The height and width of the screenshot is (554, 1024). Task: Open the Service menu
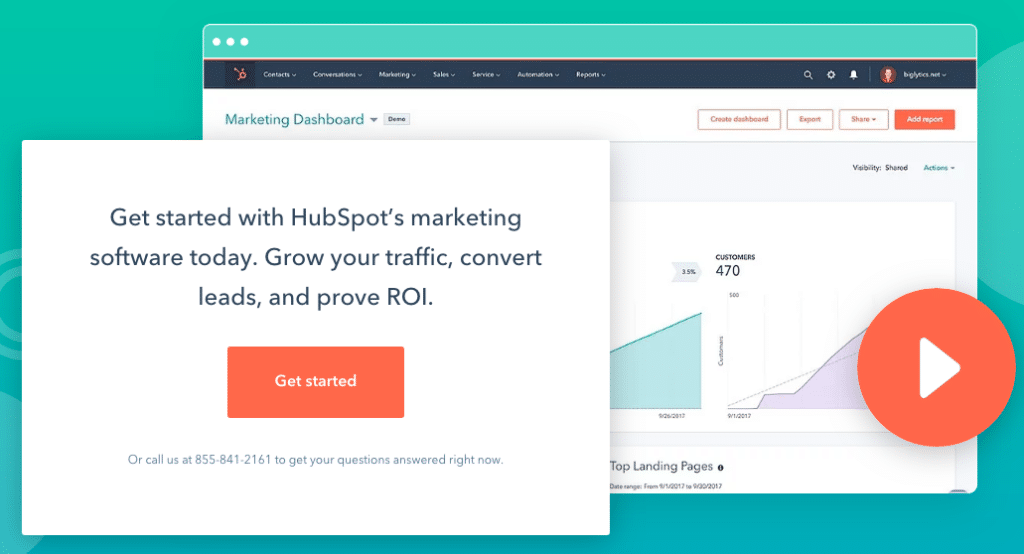(x=486, y=74)
